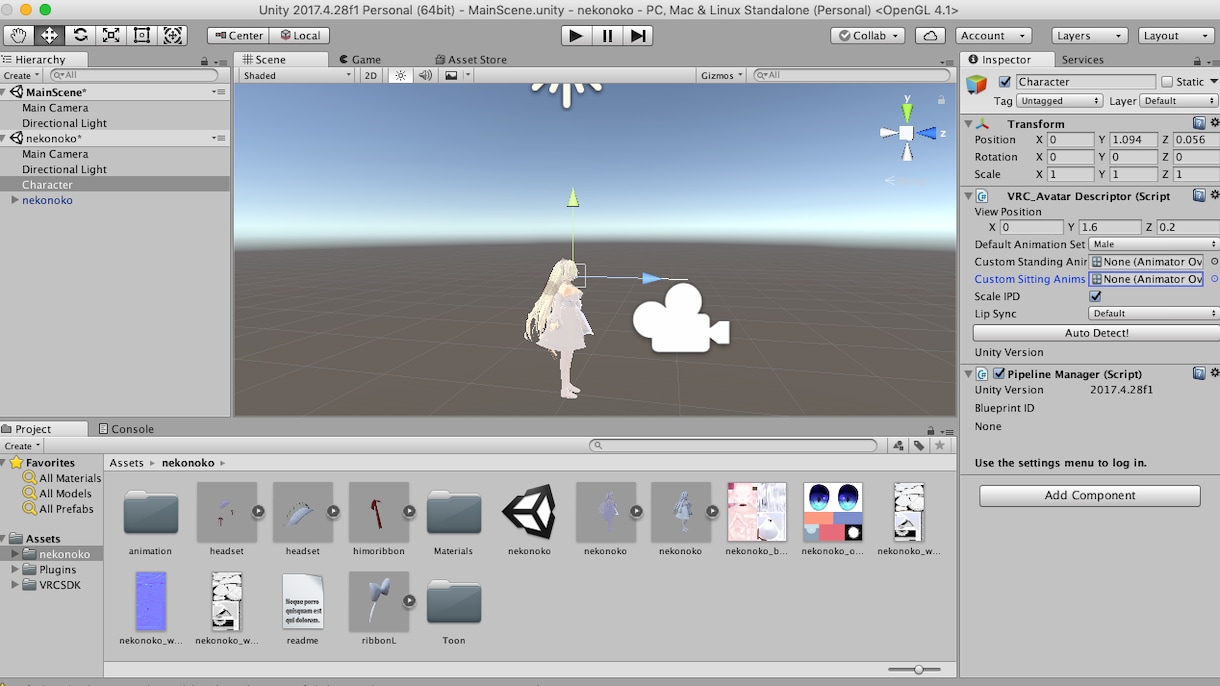
Task: Select VRCSDK folder in Project tree
Action: point(60,585)
